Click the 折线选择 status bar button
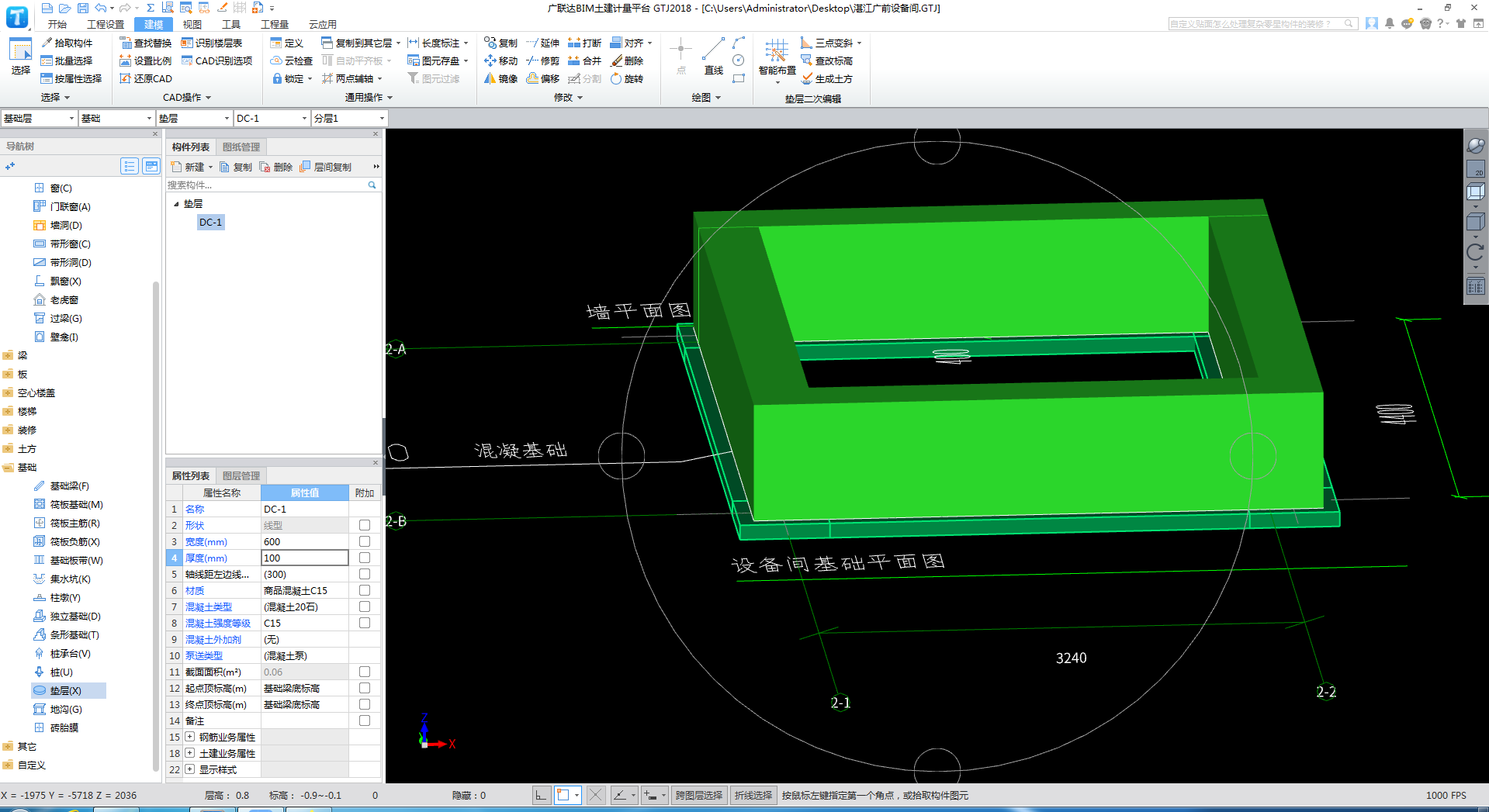This screenshot has height=812, width=1489. [x=753, y=795]
